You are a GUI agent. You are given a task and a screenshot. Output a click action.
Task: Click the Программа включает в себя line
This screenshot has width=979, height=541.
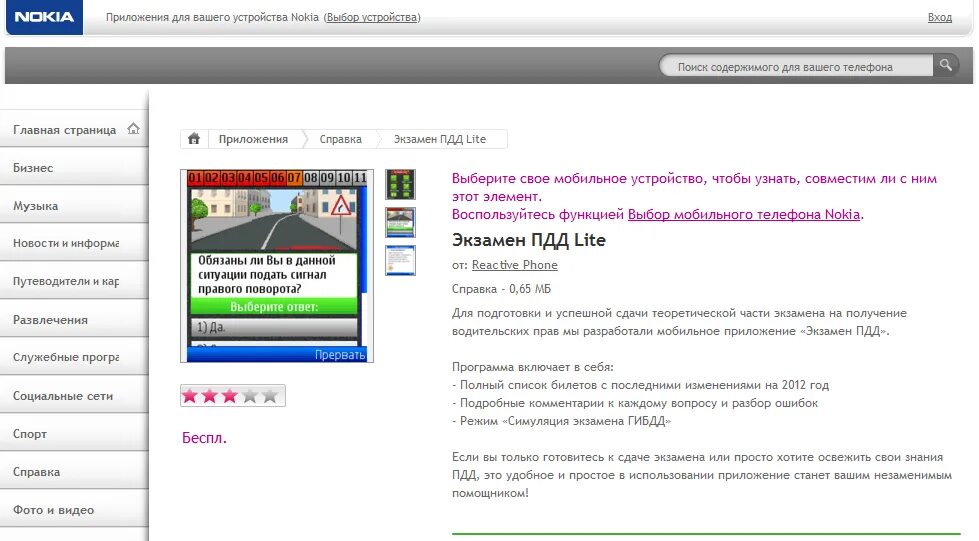pyautogui.click(x=533, y=367)
